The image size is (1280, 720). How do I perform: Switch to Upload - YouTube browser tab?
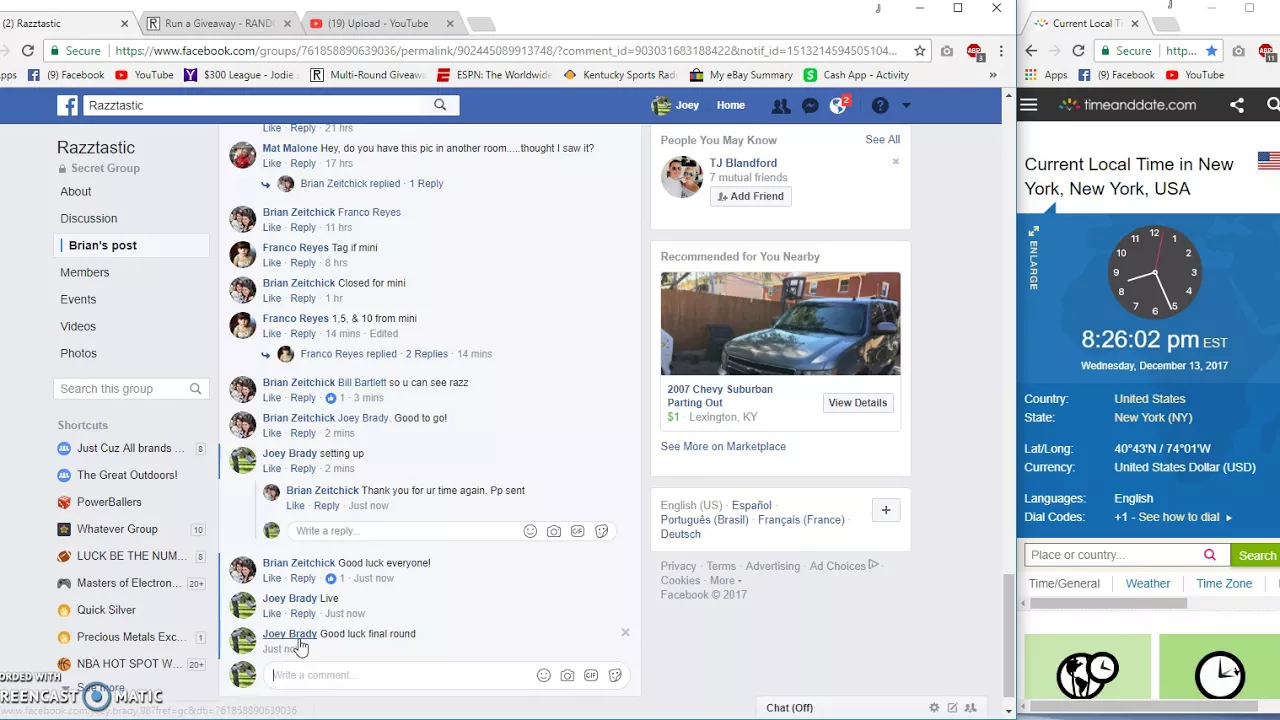click(x=380, y=23)
